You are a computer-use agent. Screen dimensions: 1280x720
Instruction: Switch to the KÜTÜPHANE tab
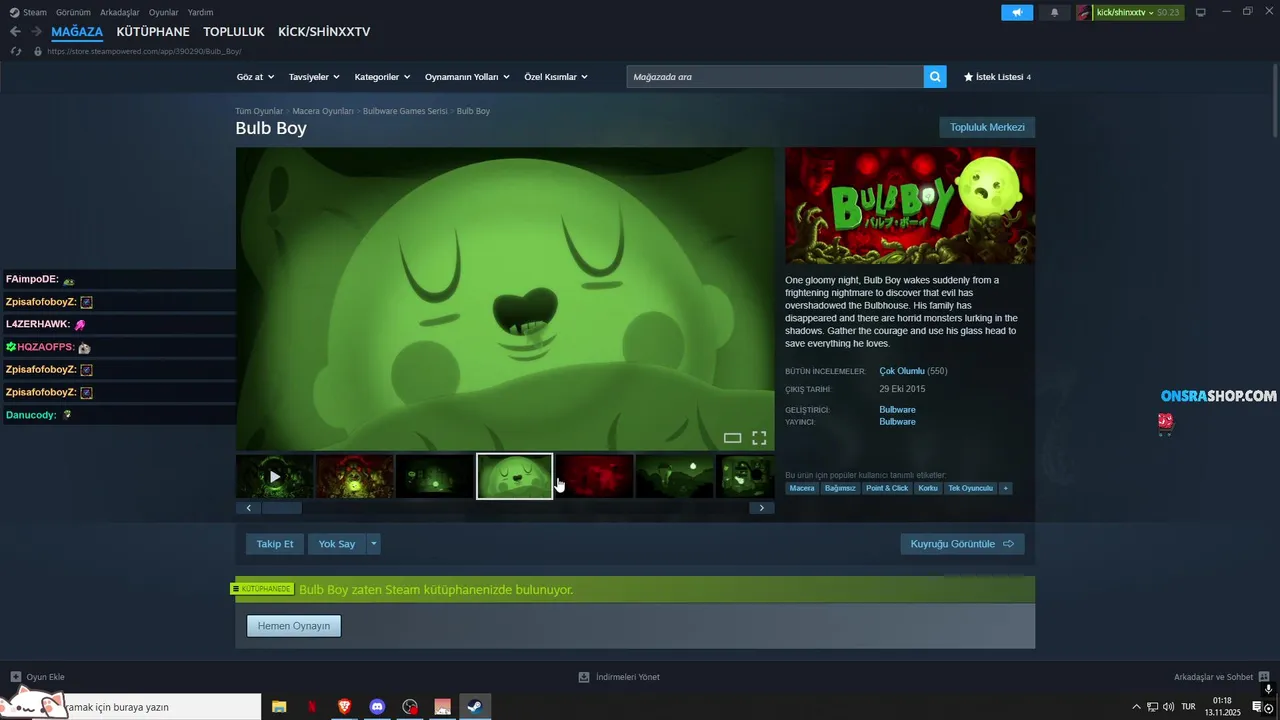(x=153, y=32)
